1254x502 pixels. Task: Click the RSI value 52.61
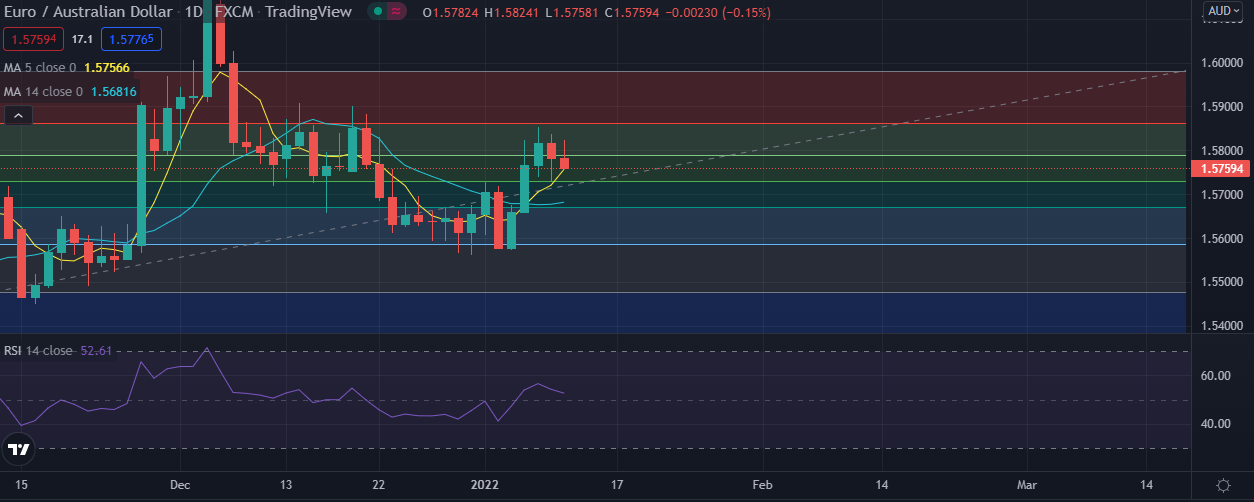click(x=96, y=351)
